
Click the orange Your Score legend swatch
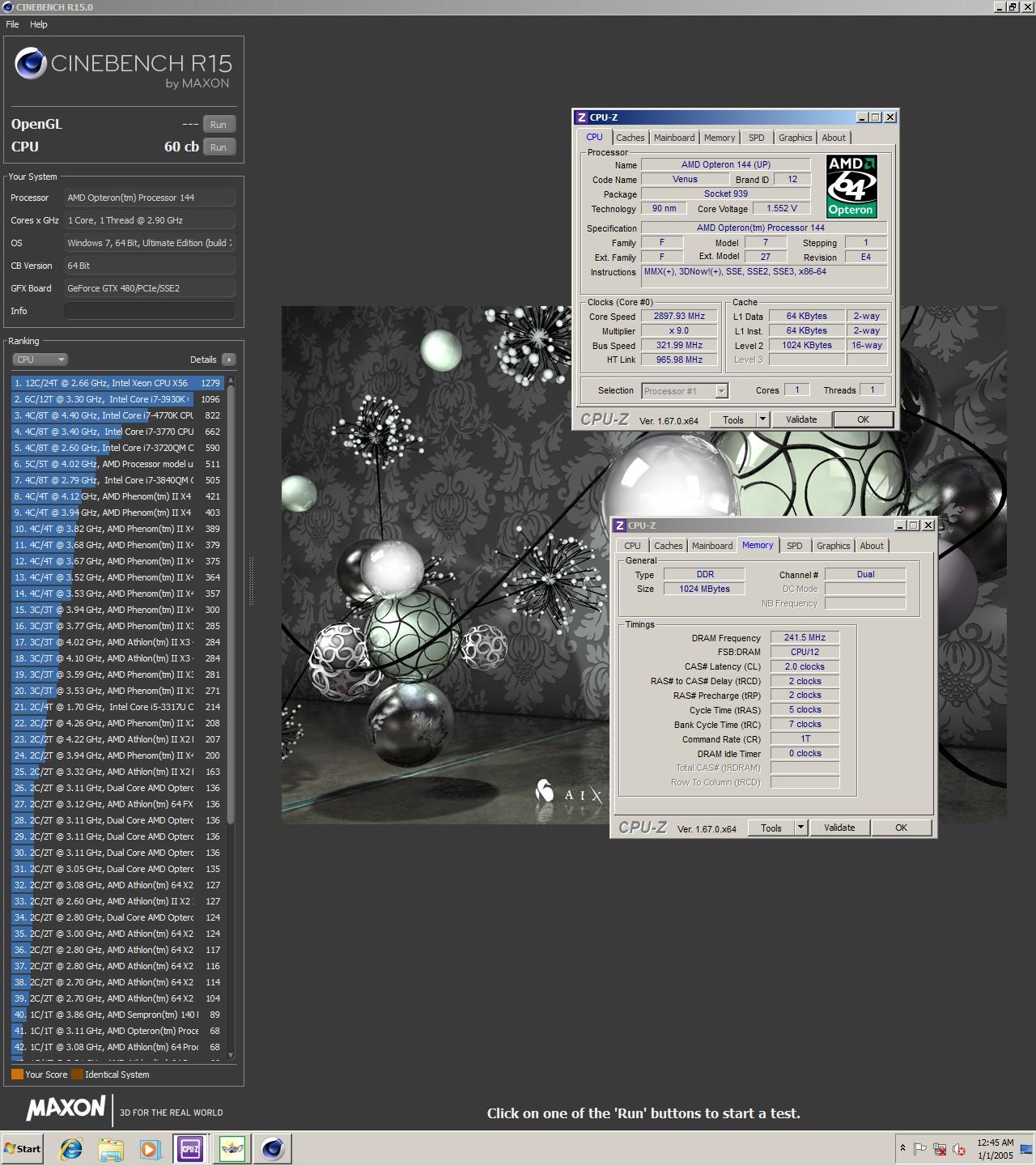point(17,1075)
